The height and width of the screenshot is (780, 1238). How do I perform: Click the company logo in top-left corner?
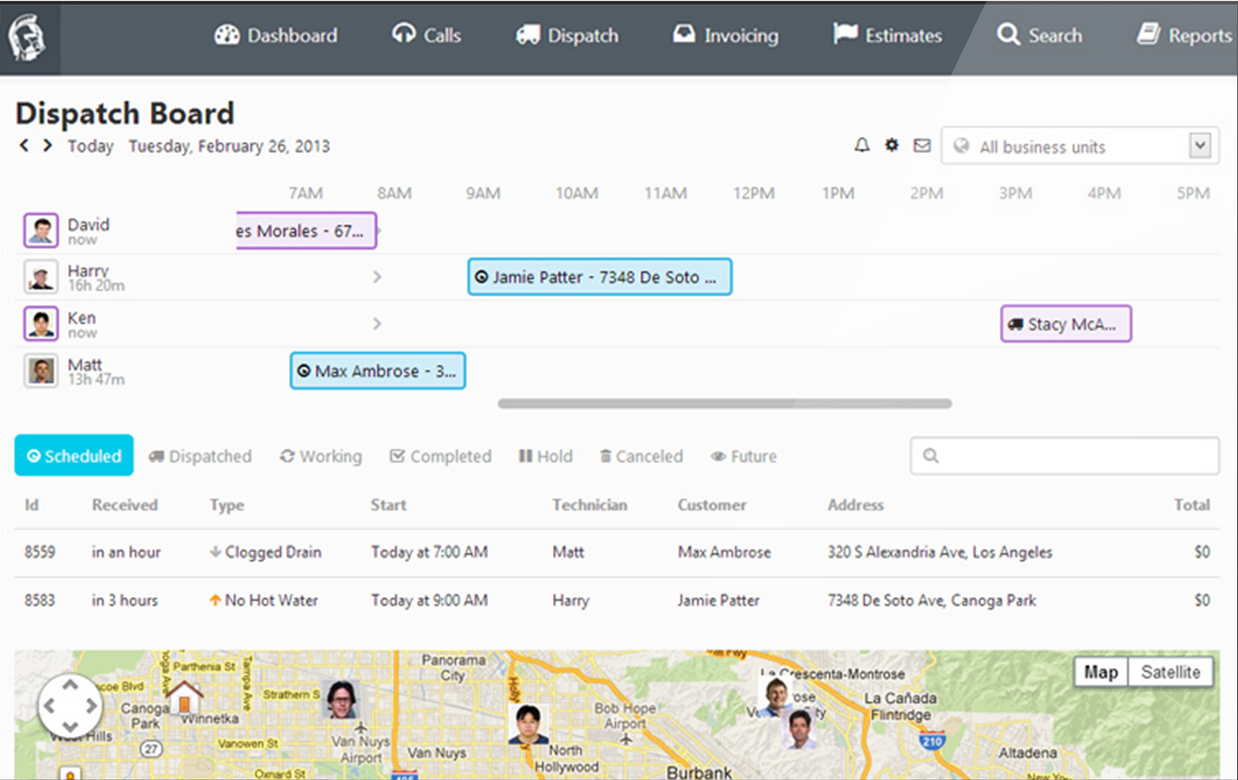(28, 37)
